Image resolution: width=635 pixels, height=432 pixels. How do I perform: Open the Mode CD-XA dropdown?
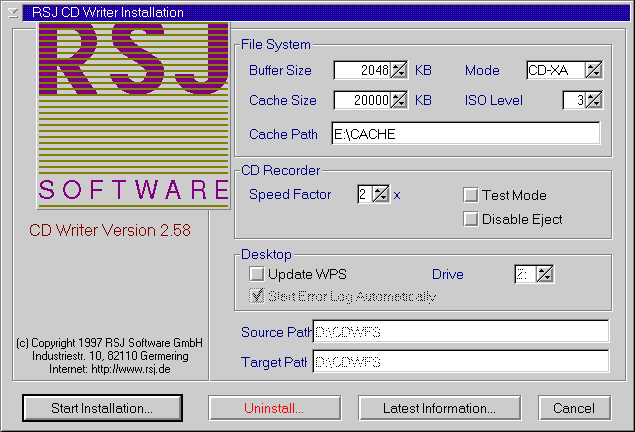pyautogui.click(x=594, y=70)
